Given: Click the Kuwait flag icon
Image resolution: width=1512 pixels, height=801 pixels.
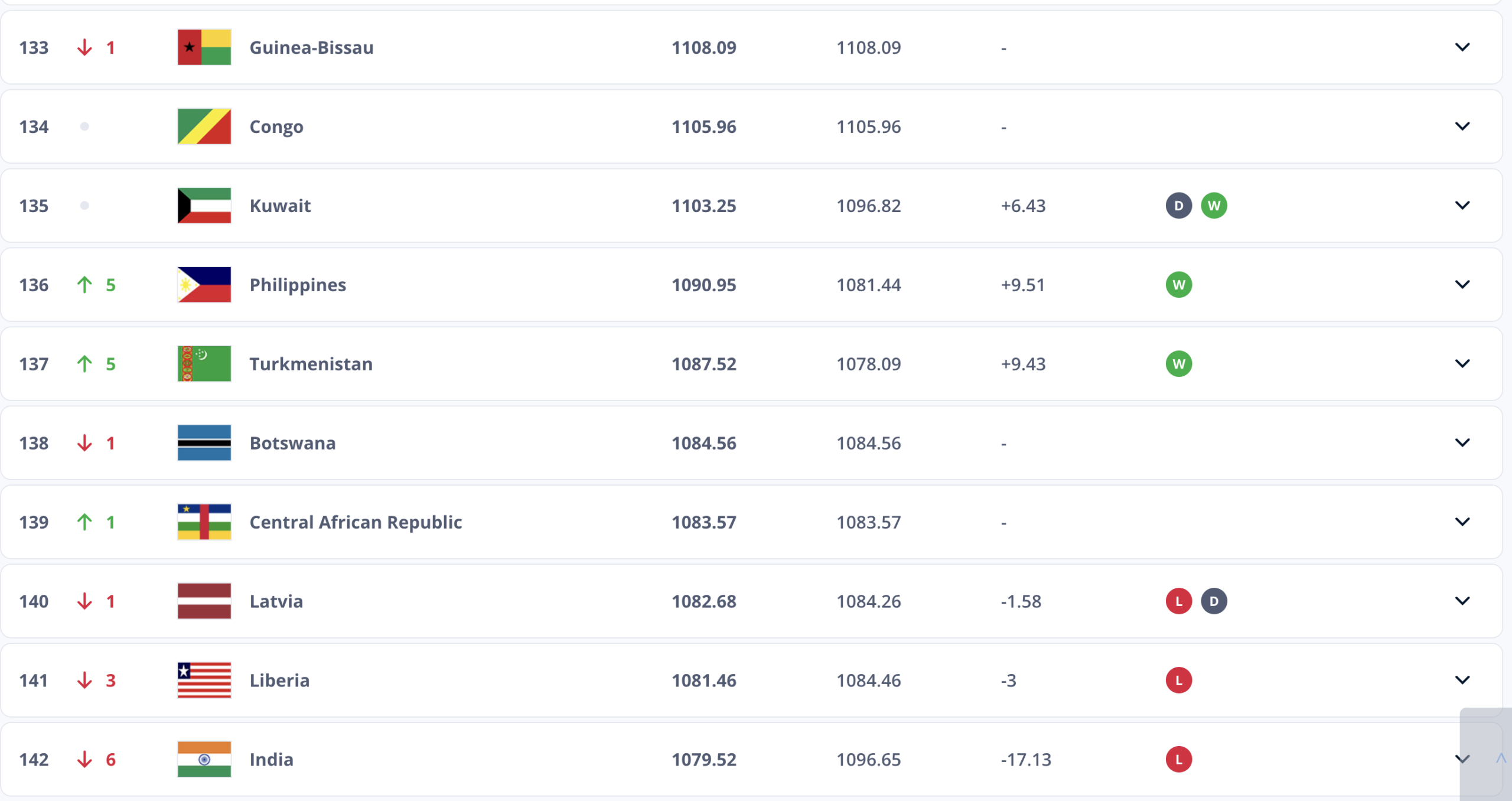Looking at the screenshot, I should pyautogui.click(x=204, y=206).
